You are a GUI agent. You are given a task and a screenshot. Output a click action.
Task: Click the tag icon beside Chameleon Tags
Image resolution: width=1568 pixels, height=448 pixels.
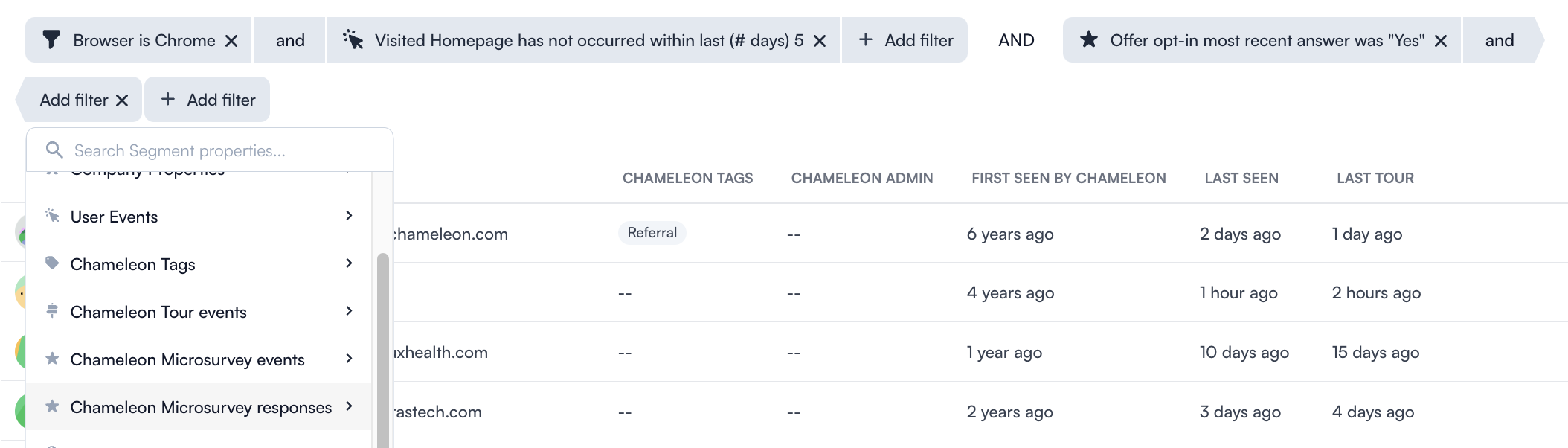pos(52,263)
